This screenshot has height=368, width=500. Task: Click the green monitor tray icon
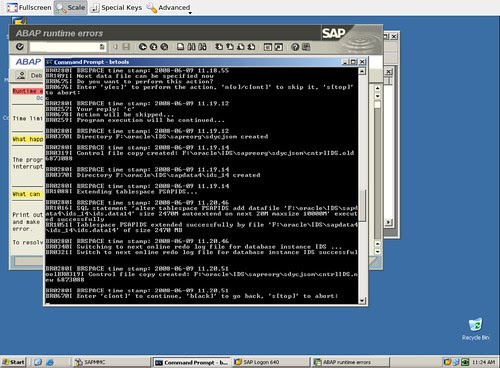465,362
